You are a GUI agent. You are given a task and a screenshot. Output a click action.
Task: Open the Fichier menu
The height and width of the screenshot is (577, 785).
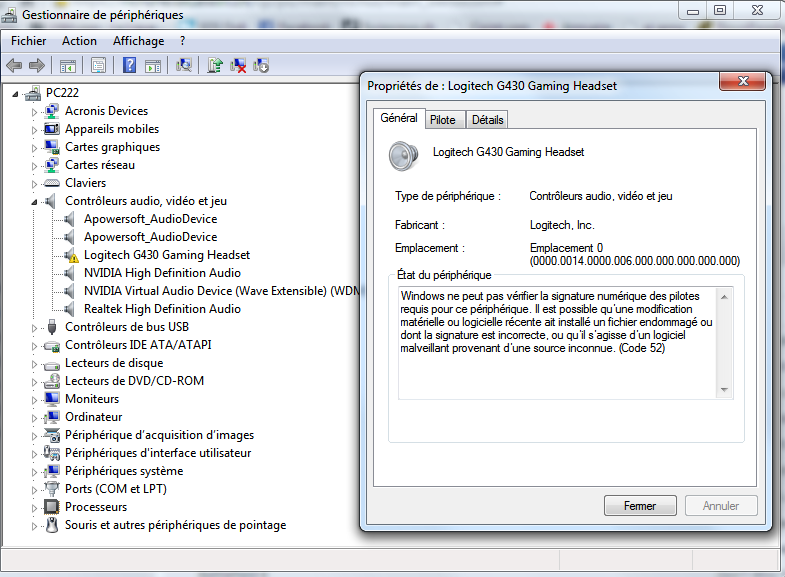29,41
